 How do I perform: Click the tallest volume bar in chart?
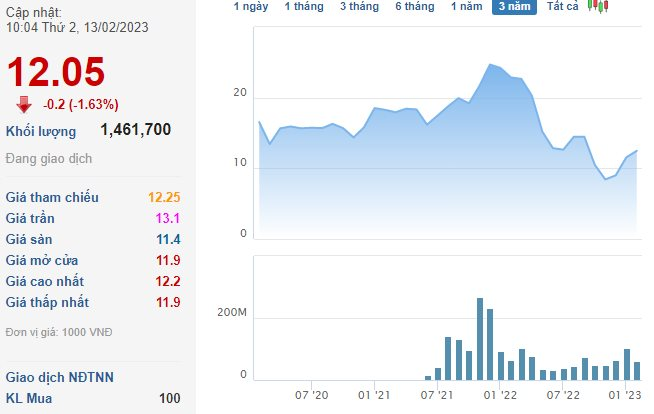[x=480, y=339]
